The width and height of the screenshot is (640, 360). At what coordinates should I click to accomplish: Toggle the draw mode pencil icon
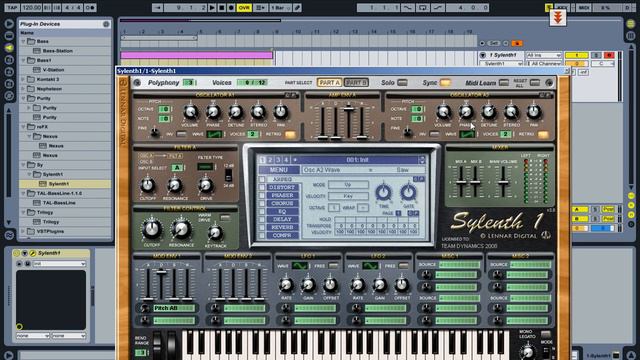tap(298, 7)
